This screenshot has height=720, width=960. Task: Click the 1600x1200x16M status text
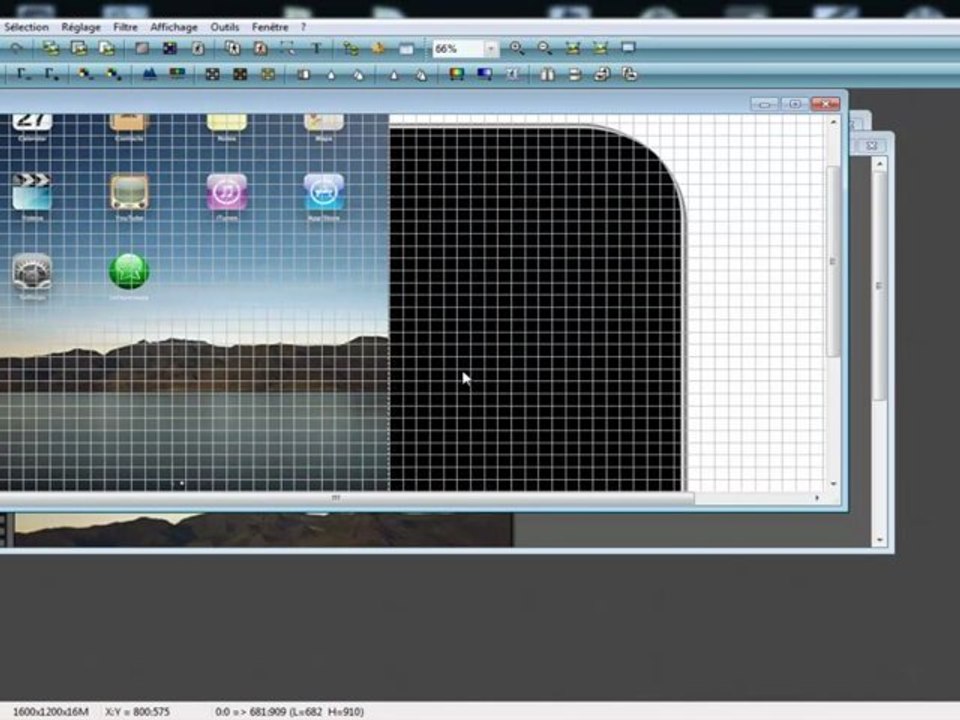tap(51, 711)
